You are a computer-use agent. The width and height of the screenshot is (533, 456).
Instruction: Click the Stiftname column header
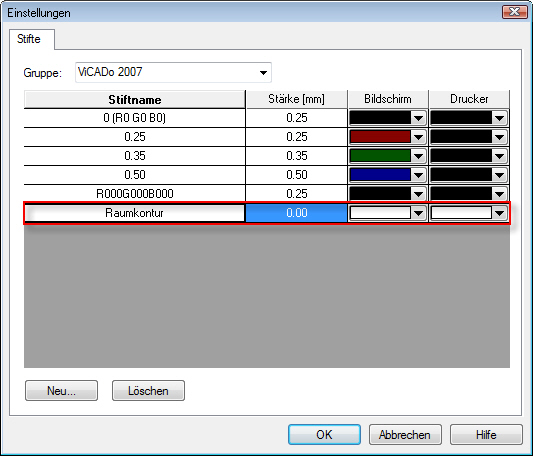pos(135,100)
